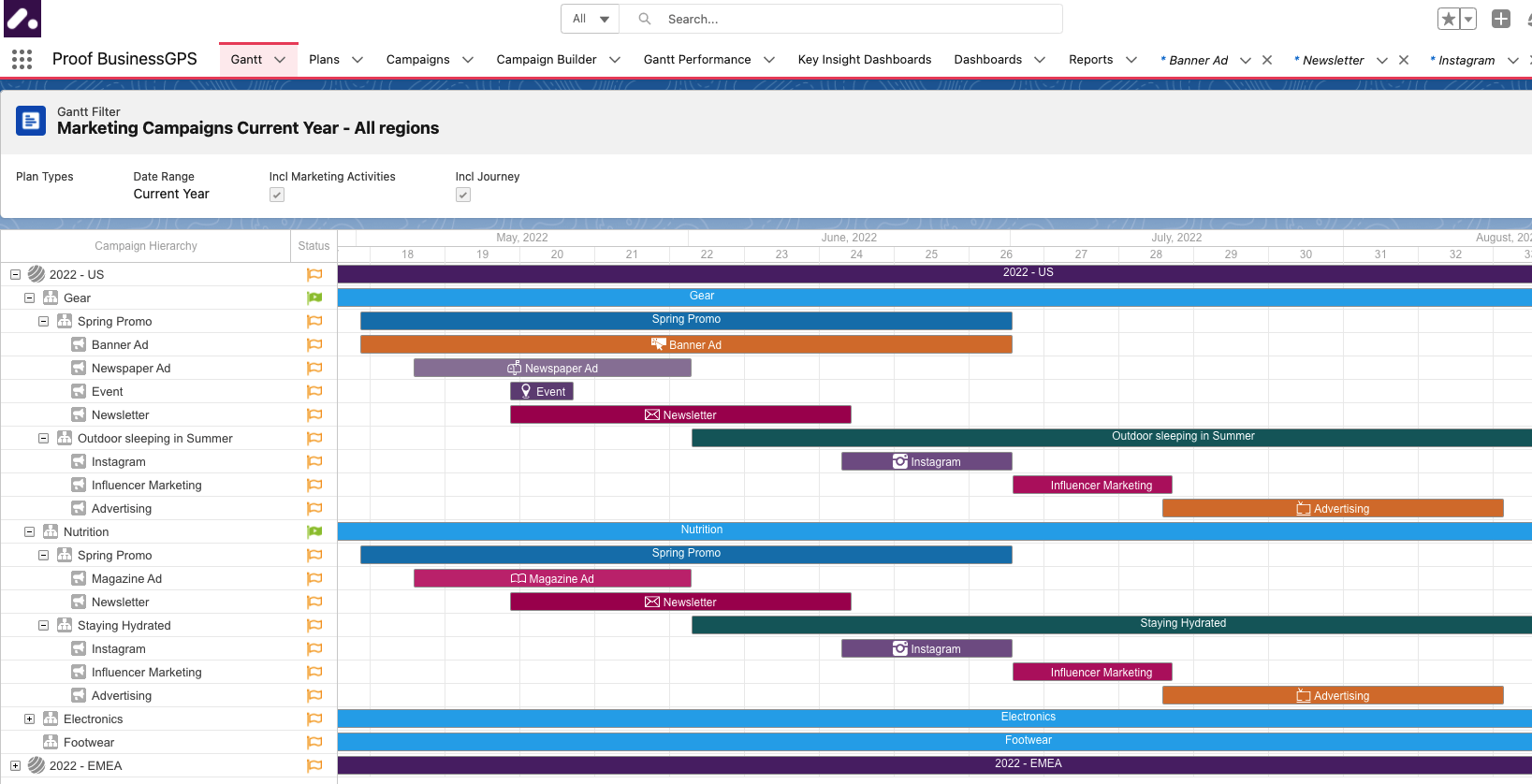Click the pink Magazine Ad Gantt bar
This screenshot has width=1532, height=784.
coord(552,578)
